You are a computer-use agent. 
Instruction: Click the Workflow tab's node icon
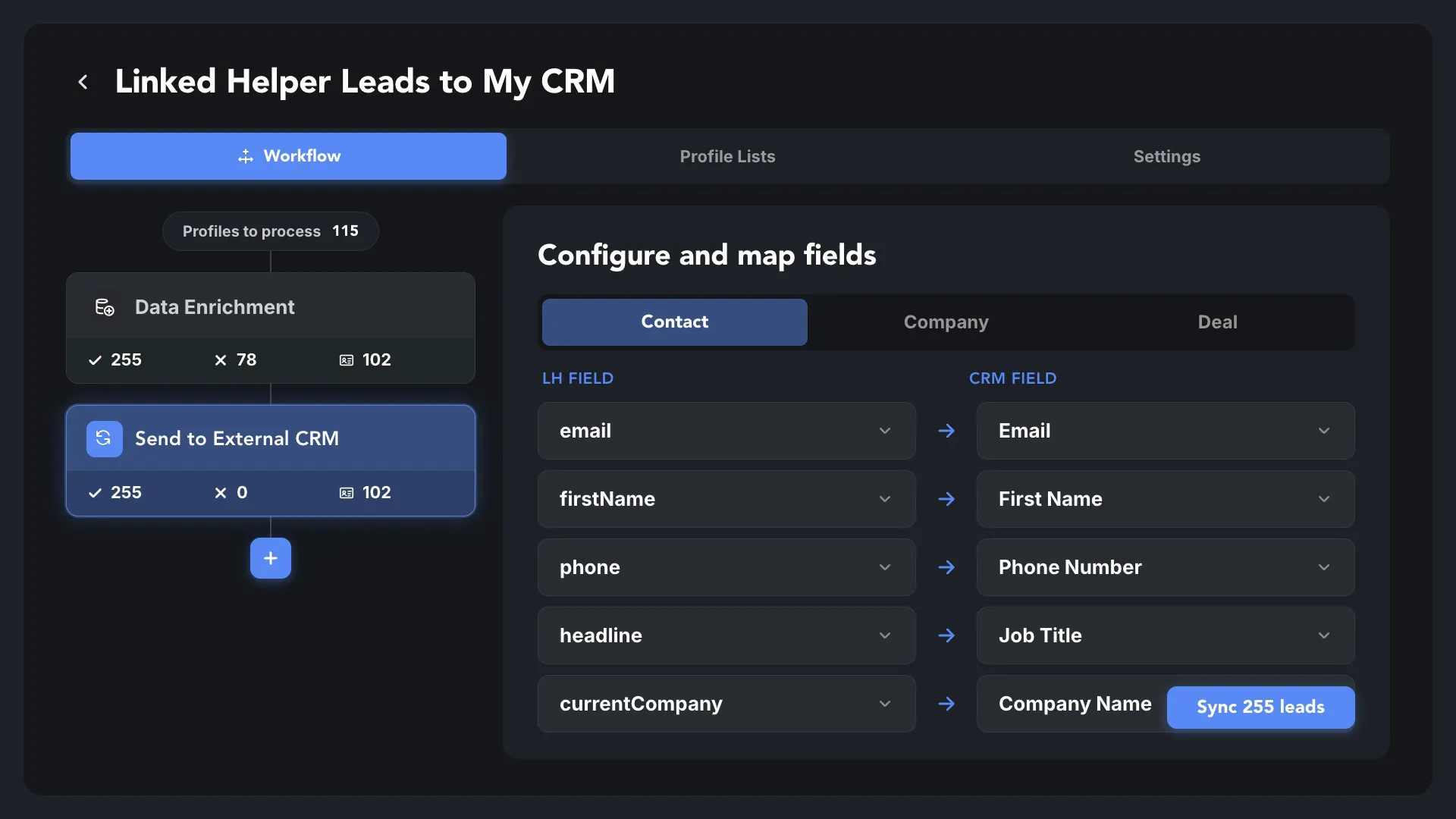click(246, 156)
